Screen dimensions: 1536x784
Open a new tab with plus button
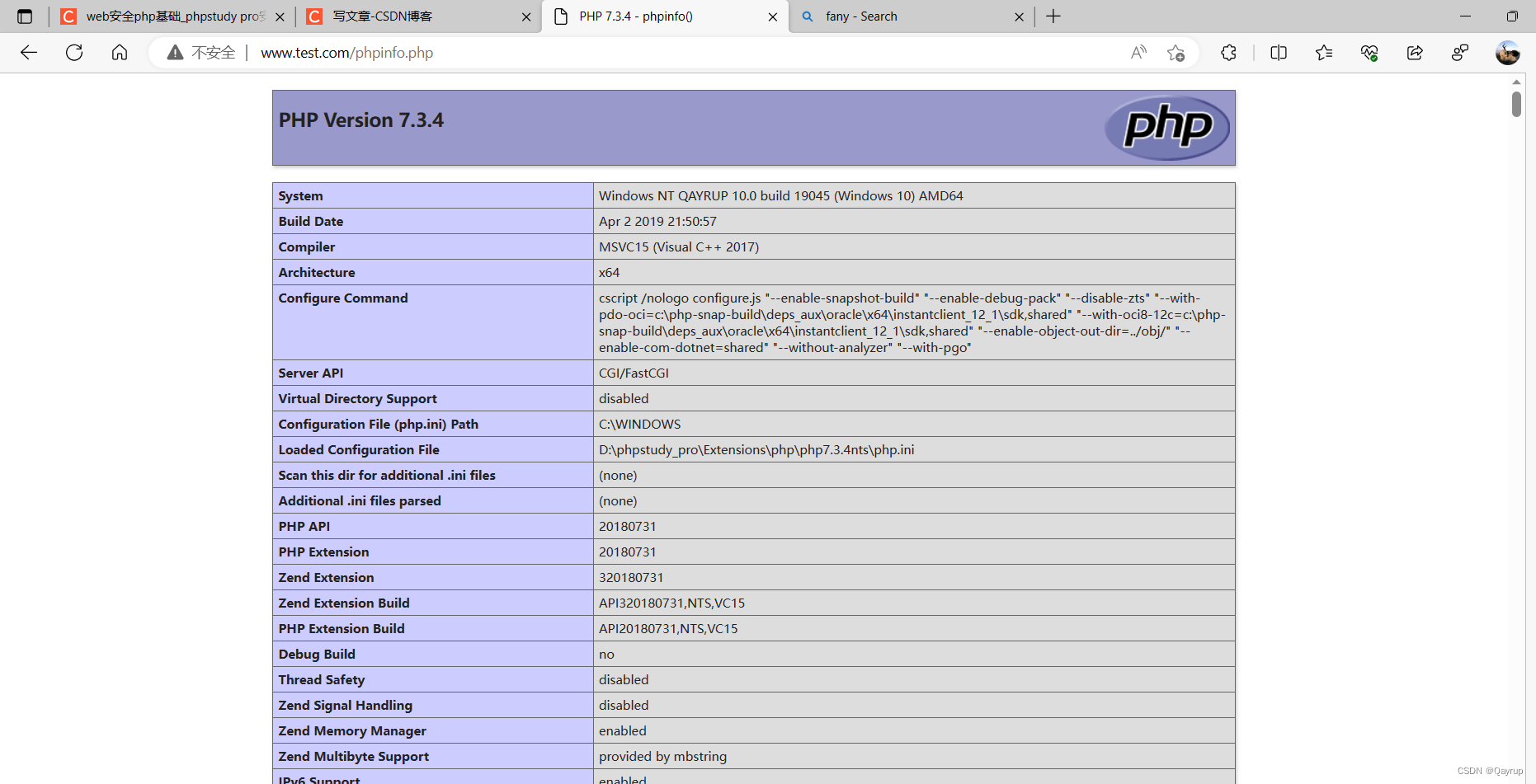[1053, 16]
